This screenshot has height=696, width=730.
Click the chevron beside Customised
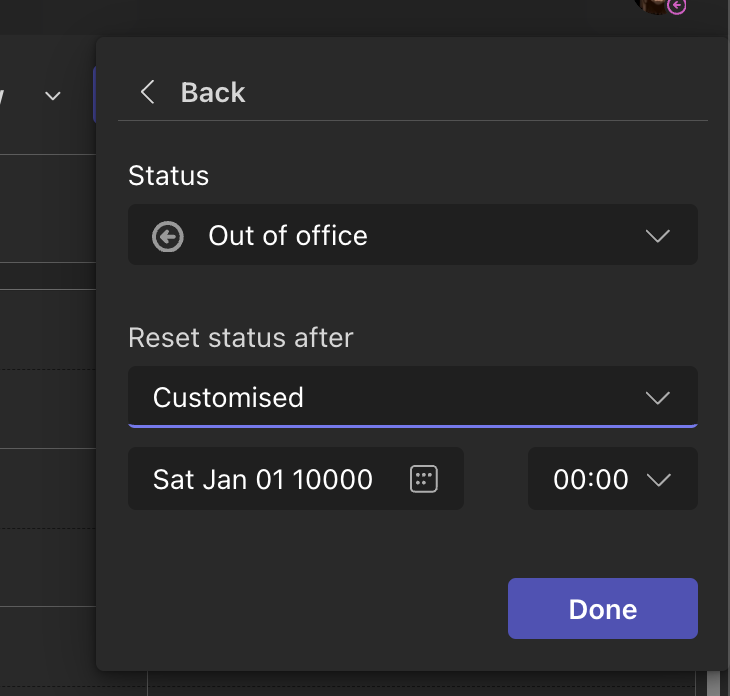point(657,398)
